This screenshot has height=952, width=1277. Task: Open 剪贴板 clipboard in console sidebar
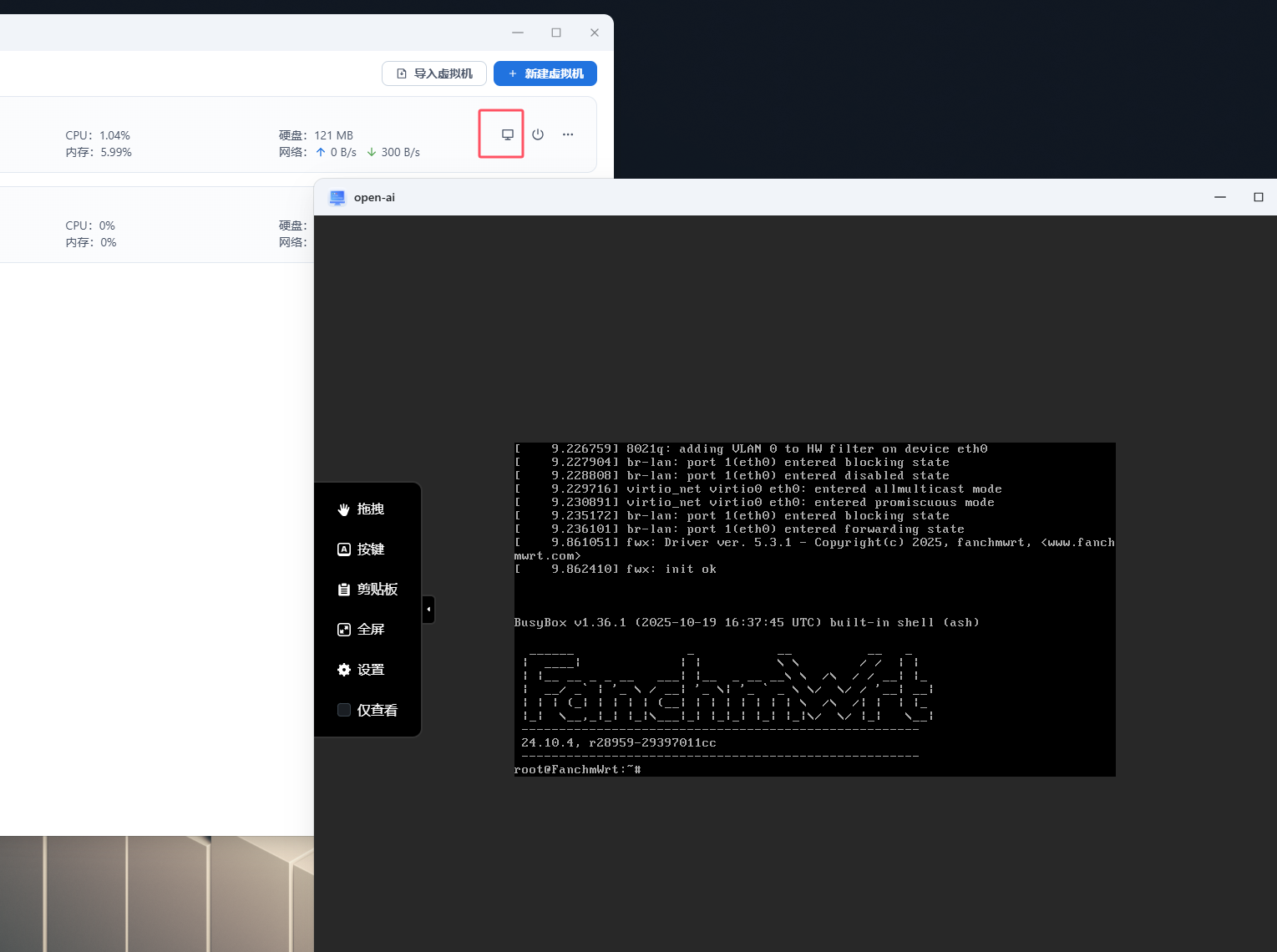[x=367, y=590]
